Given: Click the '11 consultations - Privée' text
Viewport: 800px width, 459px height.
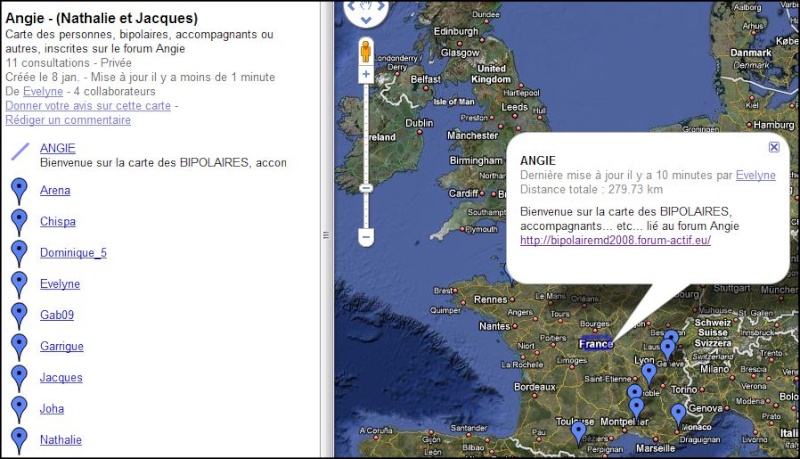Looking at the screenshot, I should click(68, 63).
